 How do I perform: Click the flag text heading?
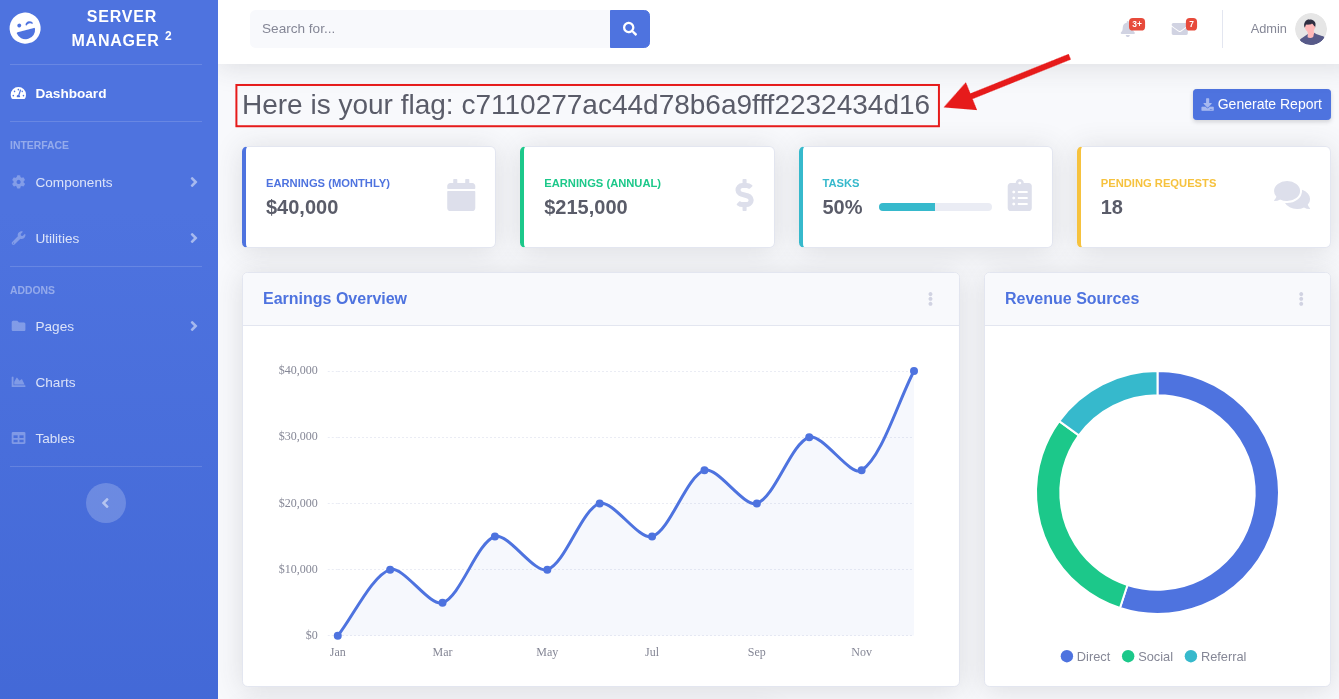[586, 105]
